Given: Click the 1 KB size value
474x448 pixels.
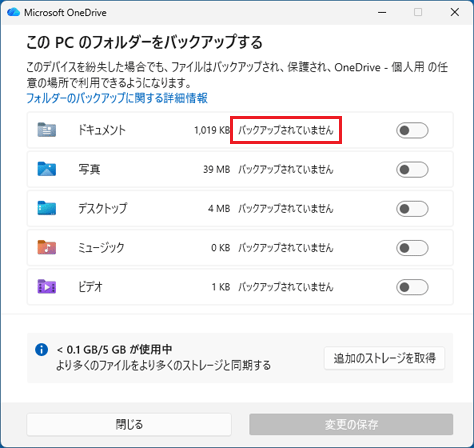Looking at the screenshot, I should pos(221,287).
